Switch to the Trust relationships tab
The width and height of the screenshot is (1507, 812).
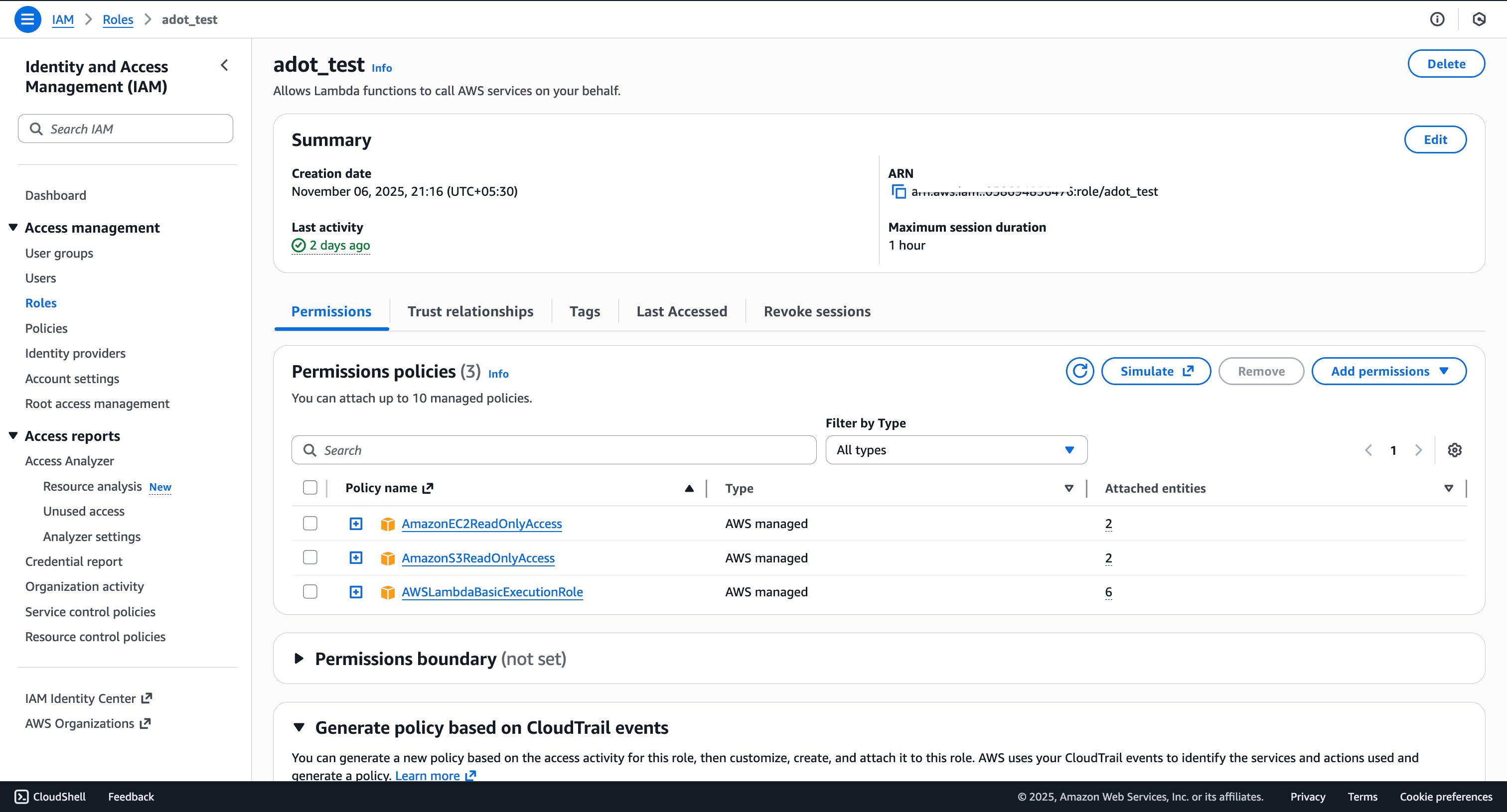point(470,311)
